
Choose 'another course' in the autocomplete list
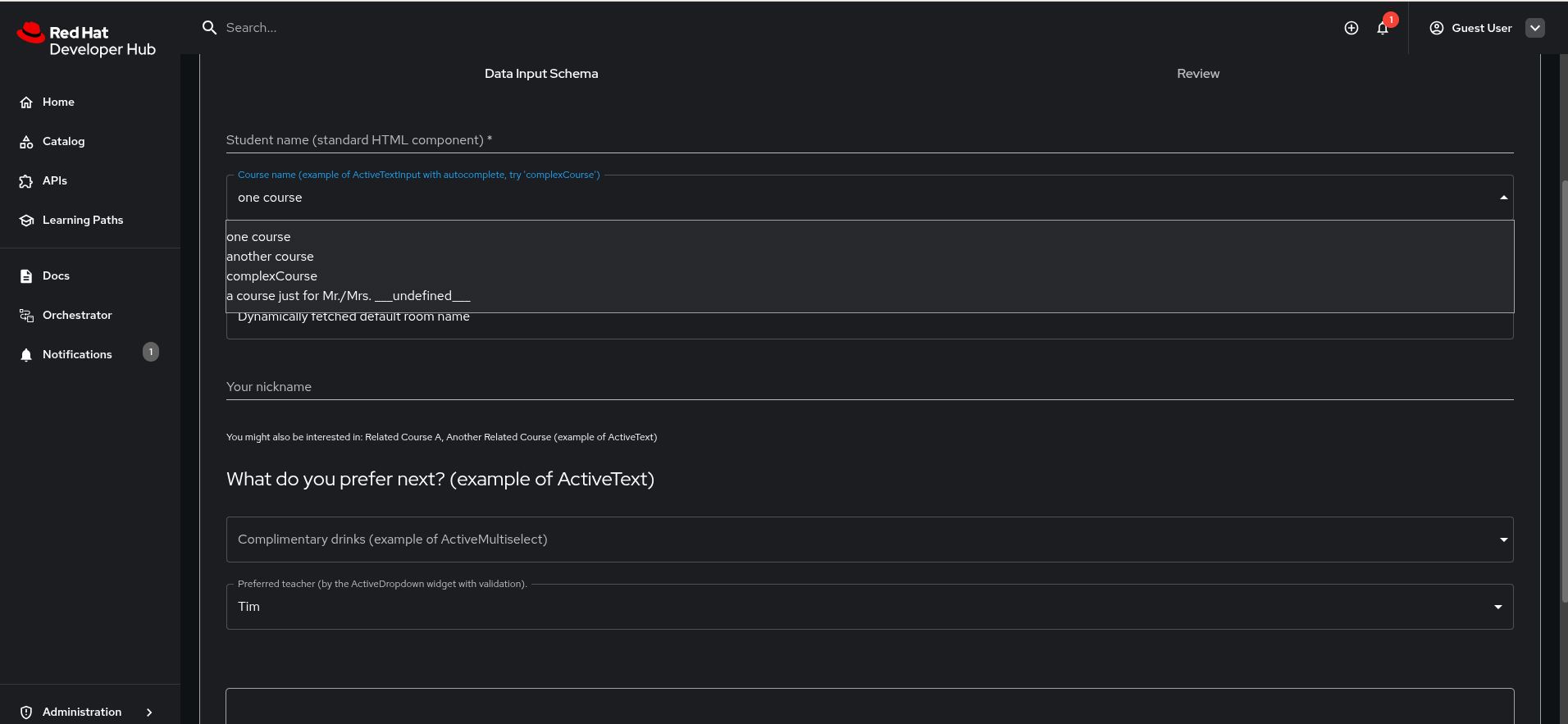click(271, 257)
